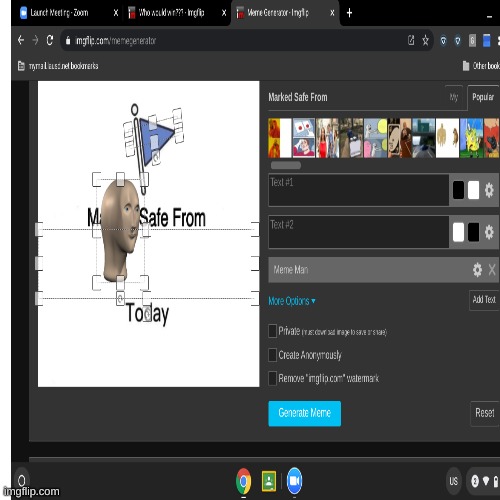Image resolution: width=500 pixels, height=500 pixels.
Task: Click the grey extension icon in toolbar
Action: [x=472, y=41]
